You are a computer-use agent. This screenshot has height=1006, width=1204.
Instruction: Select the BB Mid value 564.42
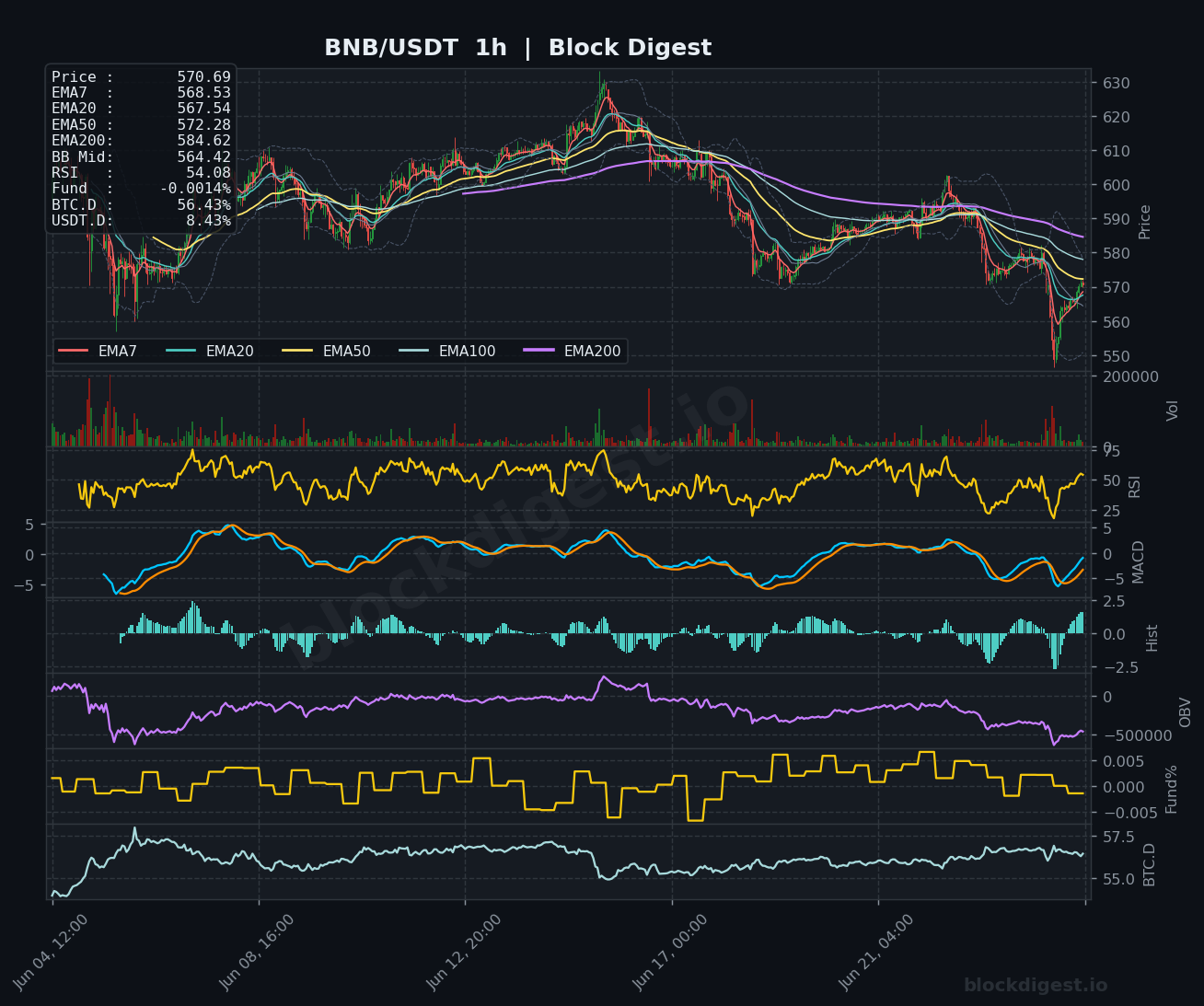pos(204,157)
